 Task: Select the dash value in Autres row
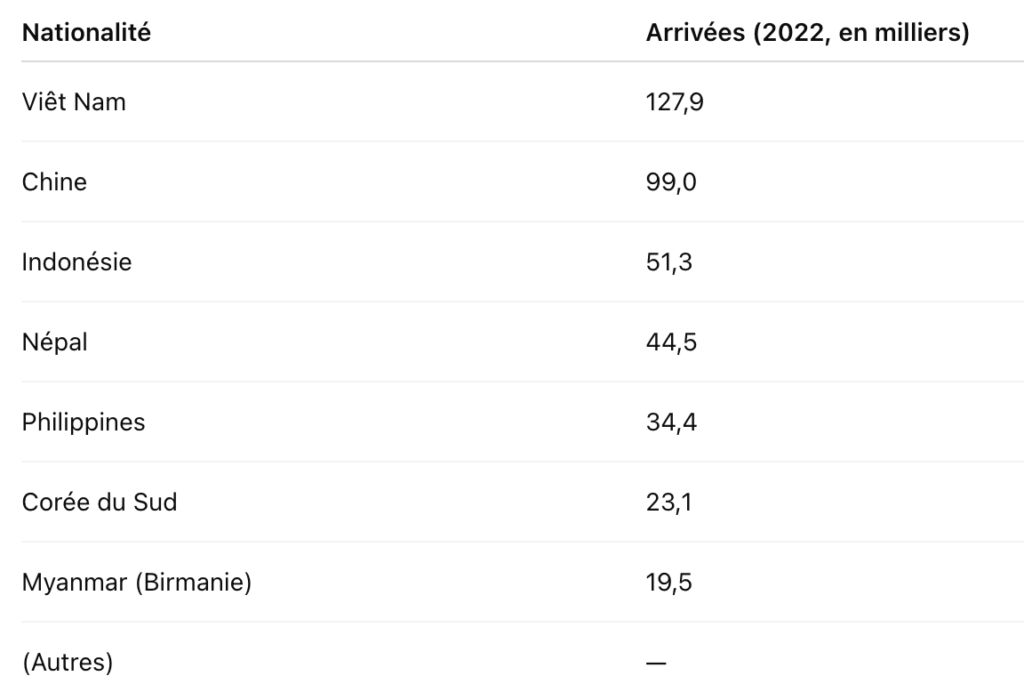pos(656,663)
